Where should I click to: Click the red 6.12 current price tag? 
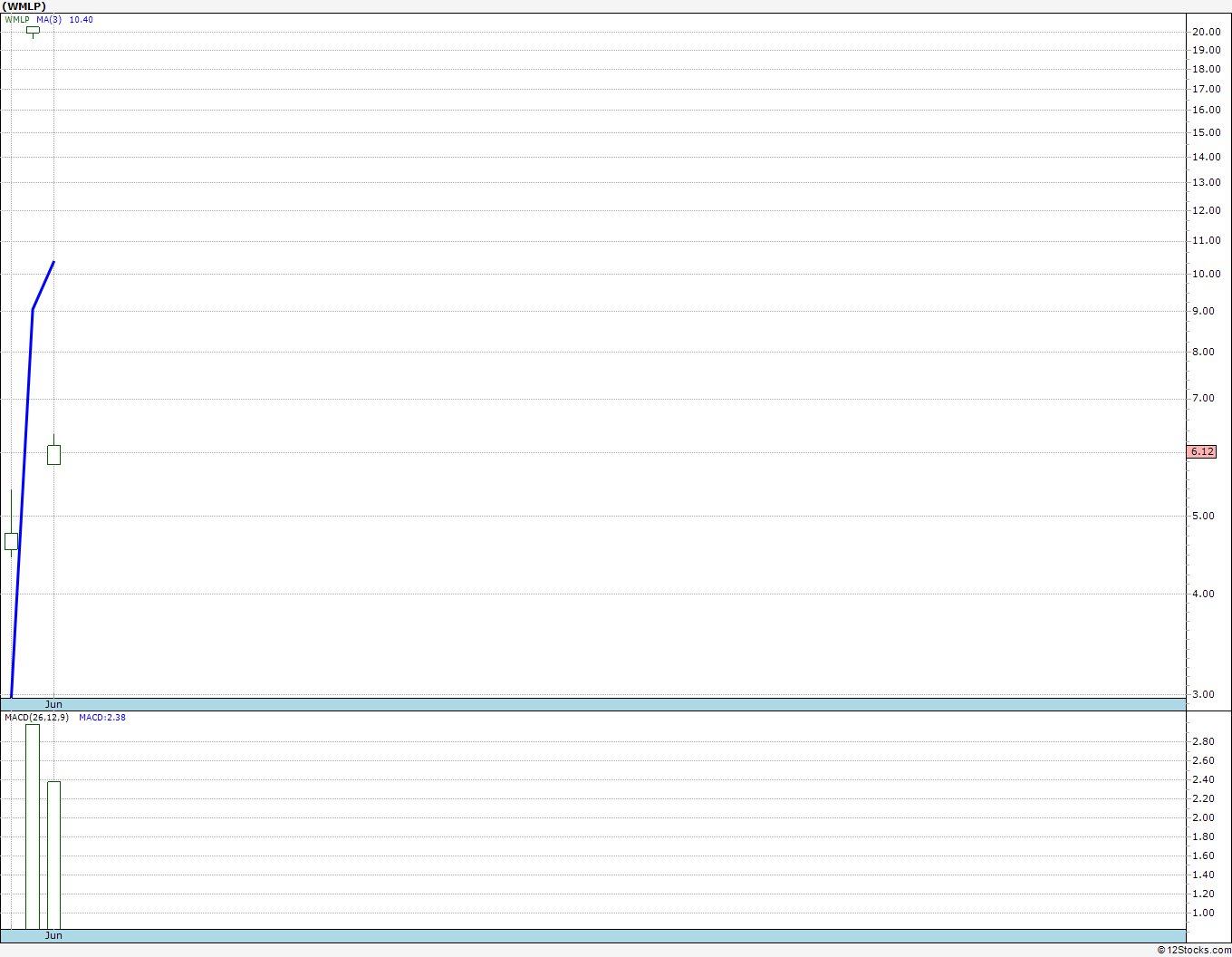pos(1202,451)
